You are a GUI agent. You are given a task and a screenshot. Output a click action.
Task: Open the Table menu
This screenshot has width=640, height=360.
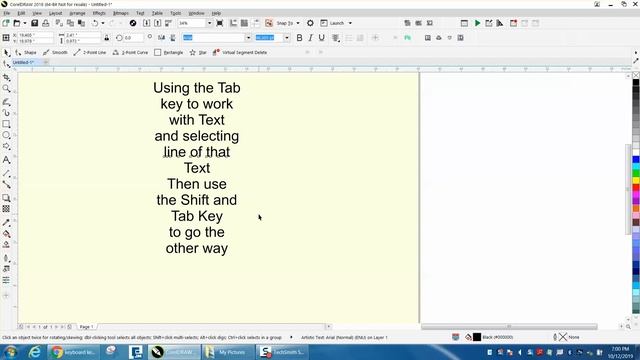pyautogui.click(x=157, y=13)
